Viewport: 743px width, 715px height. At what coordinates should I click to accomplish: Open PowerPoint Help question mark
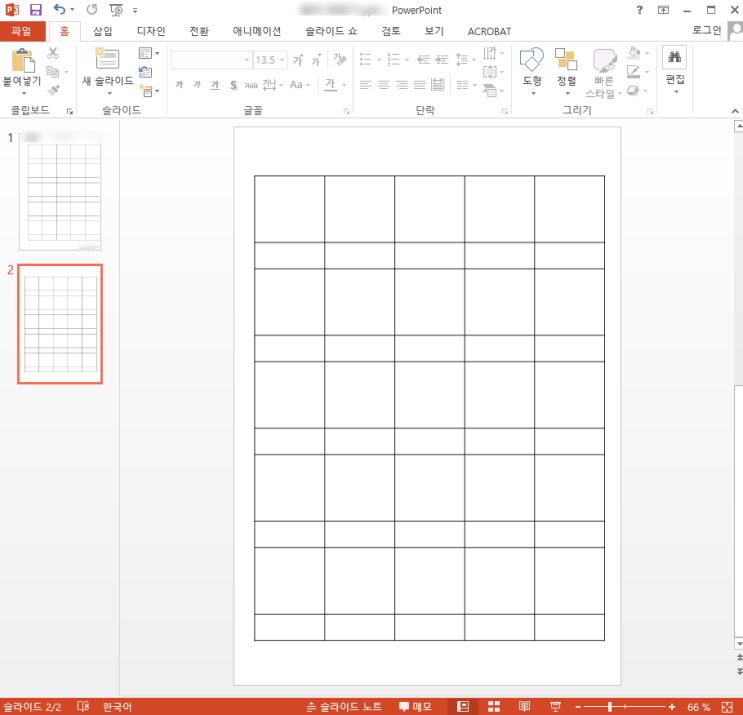639,10
